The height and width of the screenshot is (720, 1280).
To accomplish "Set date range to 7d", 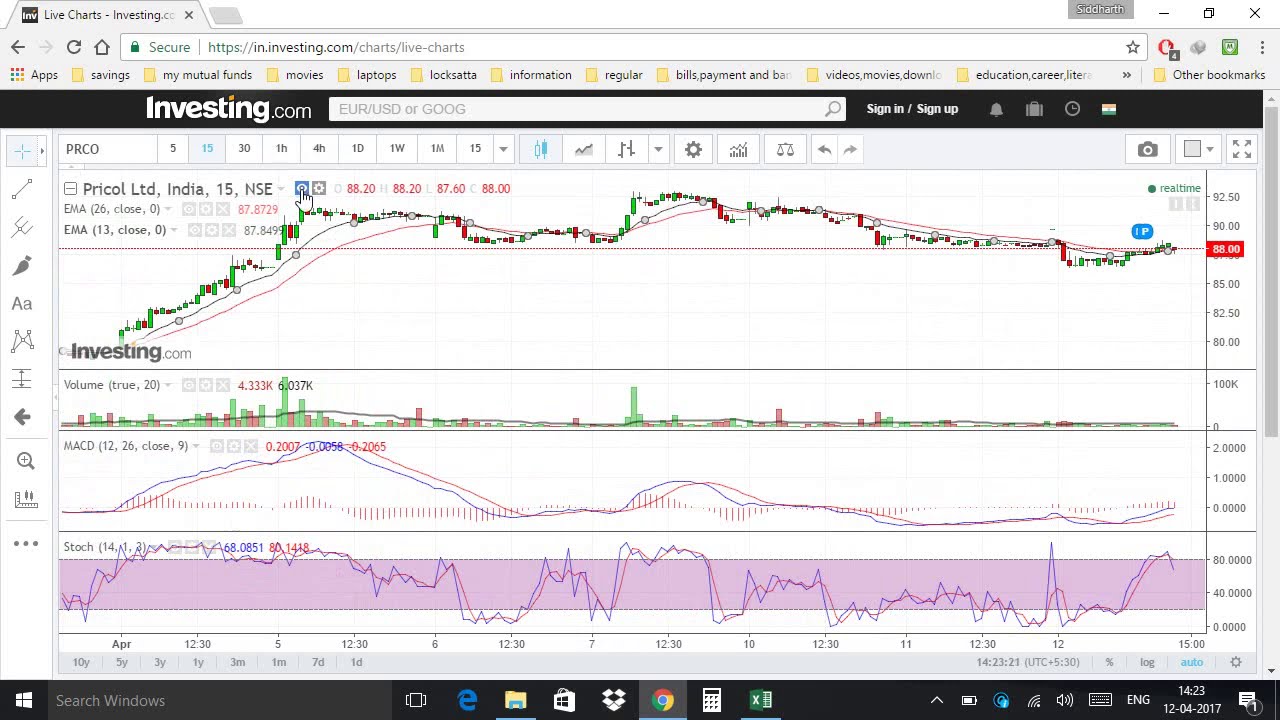I will click(318, 662).
